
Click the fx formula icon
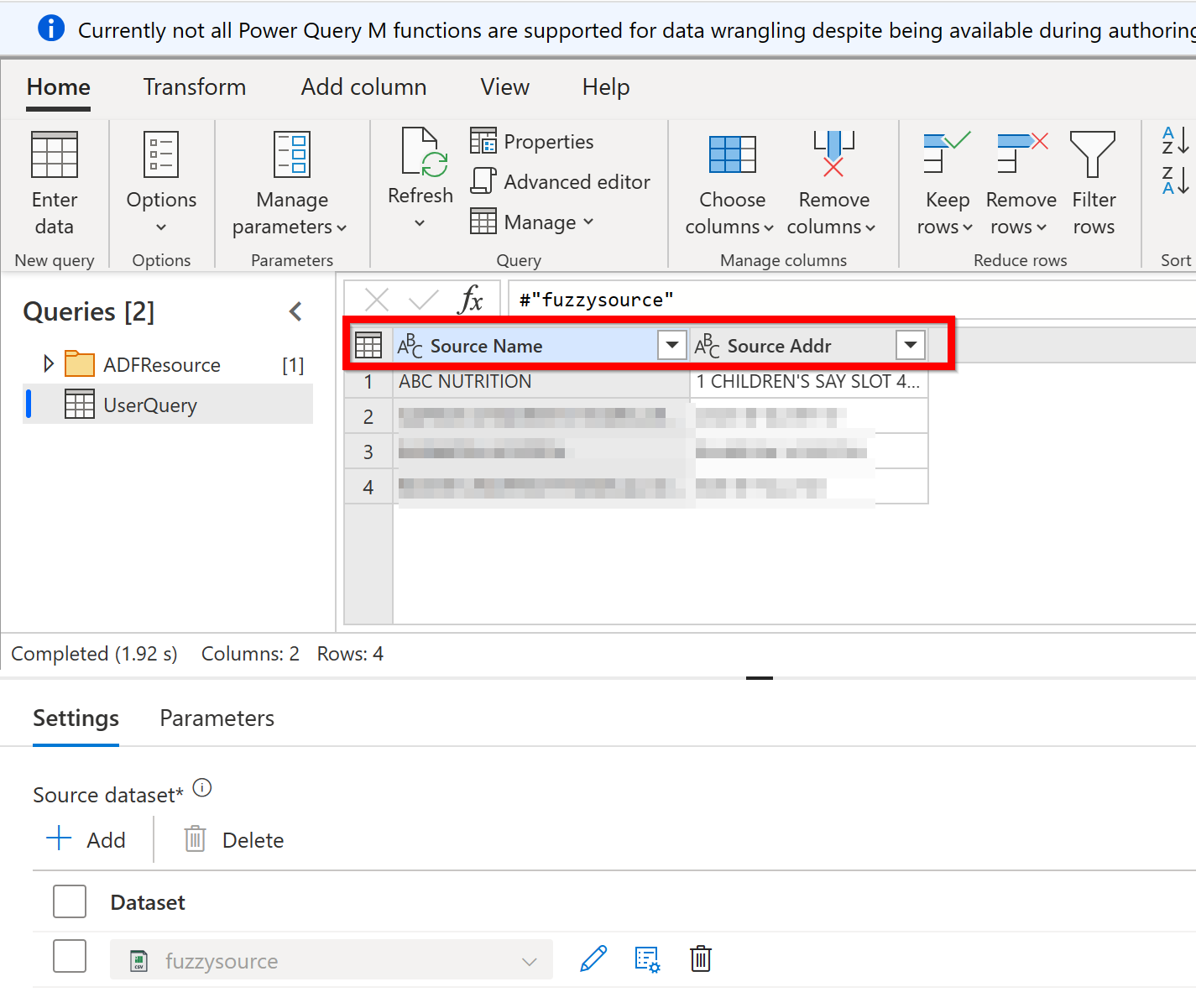[471, 300]
